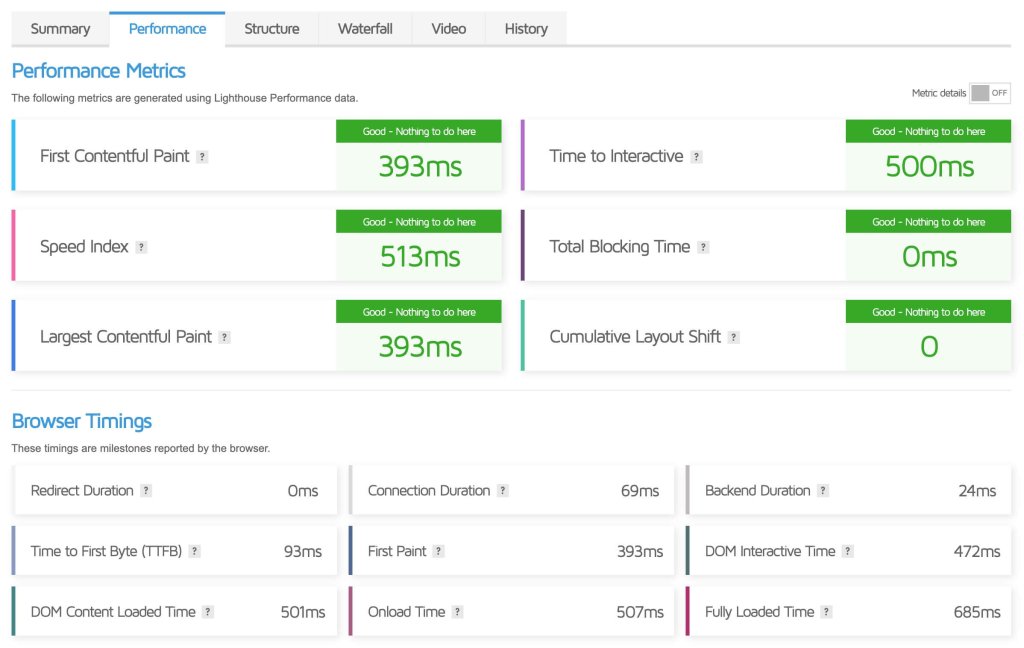Viewport: 1024px width, 648px height.
Task: View the History tab
Action: 526,29
